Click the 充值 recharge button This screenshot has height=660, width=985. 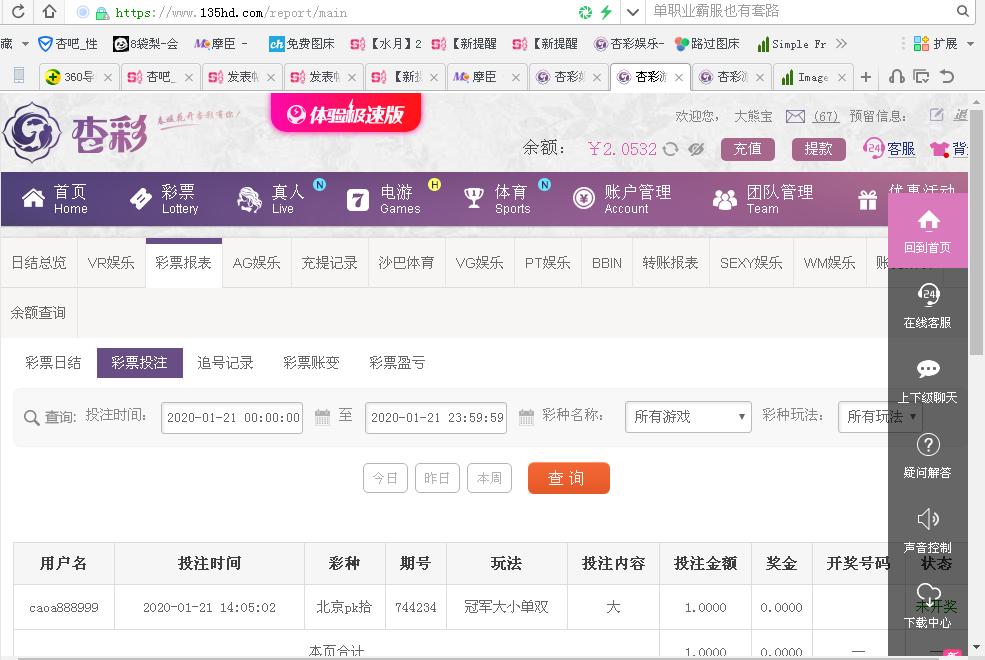point(748,149)
